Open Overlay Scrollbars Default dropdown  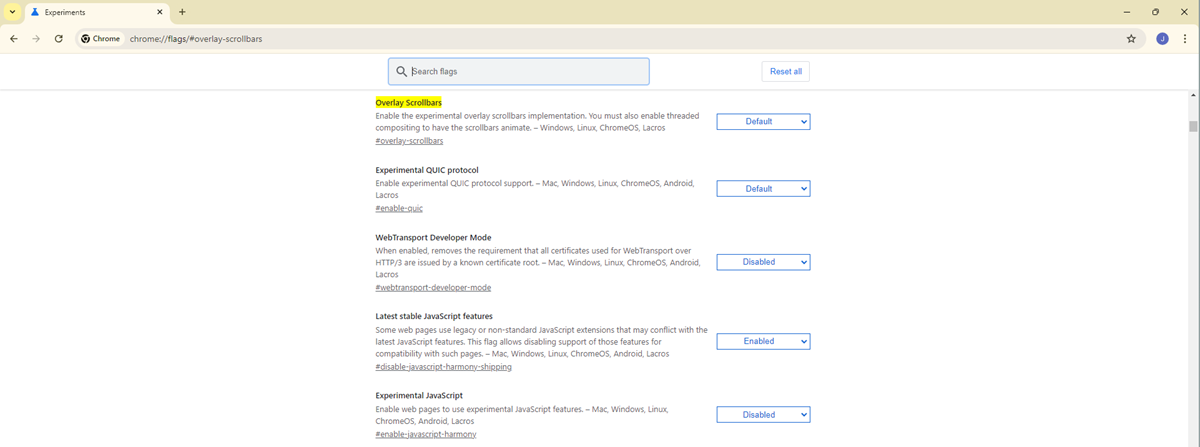point(763,122)
